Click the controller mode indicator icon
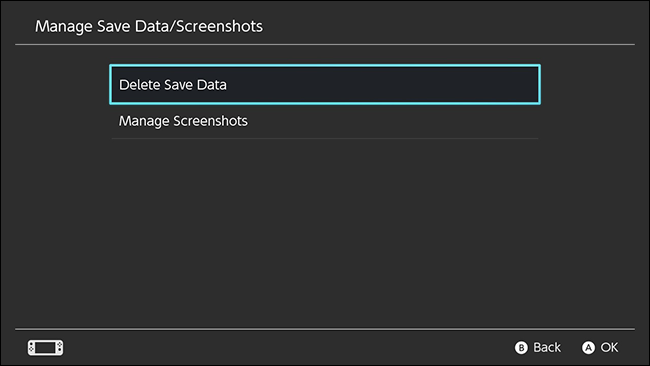Image resolution: width=650 pixels, height=366 pixels. point(46,347)
